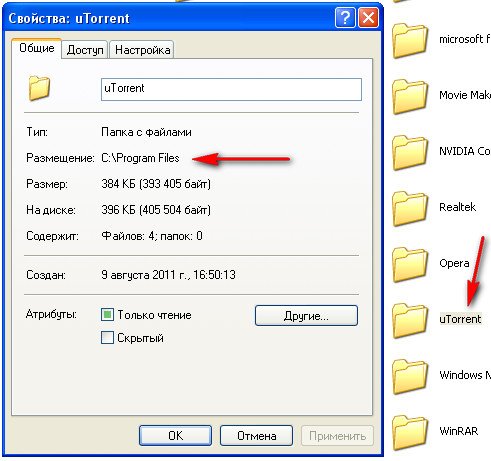The width and height of the screenshot is (491, 461).
Task: Open the Настройка tab
Action: coord(142,50)
